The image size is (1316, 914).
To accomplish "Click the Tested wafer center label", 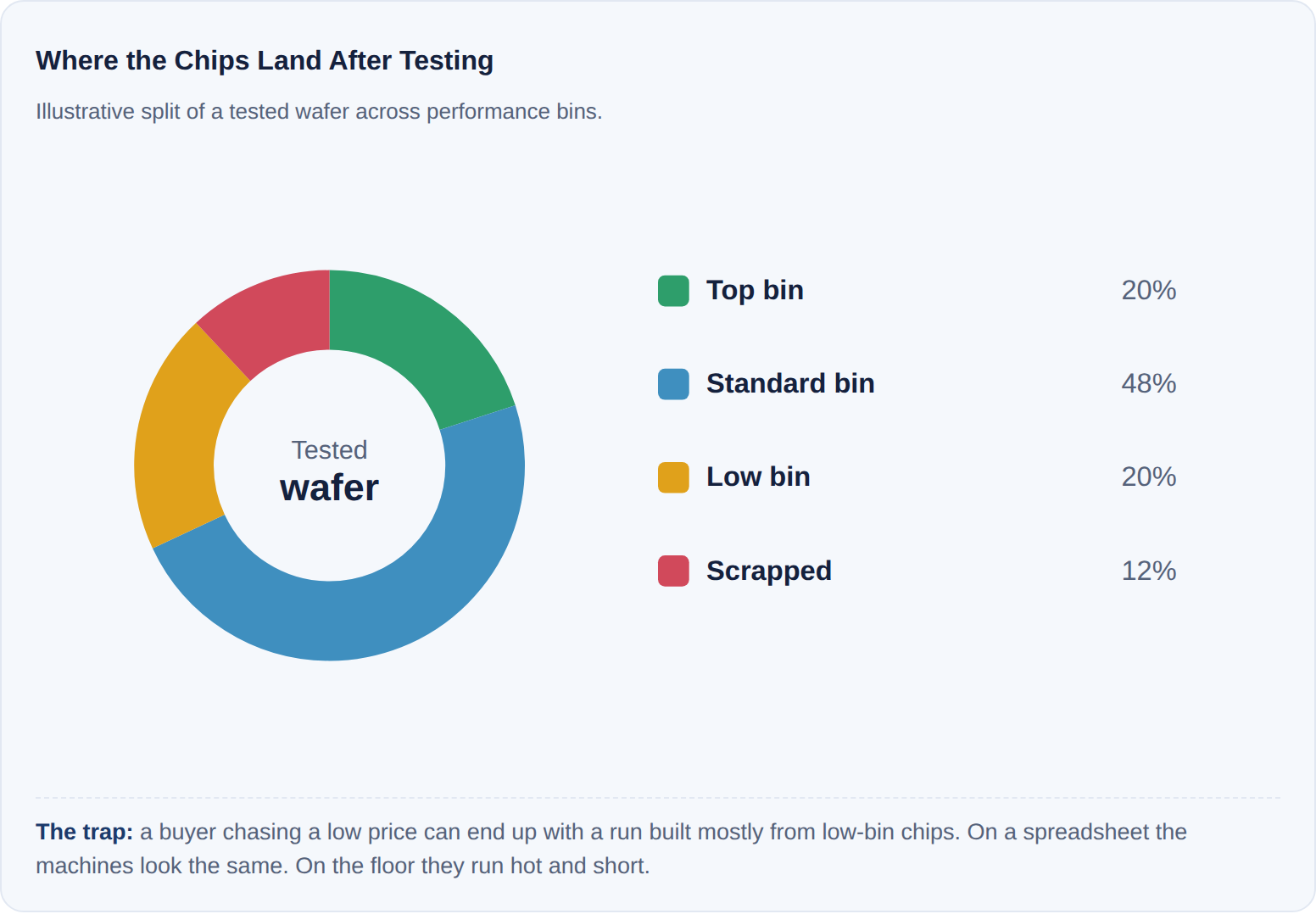I will 329,471.
